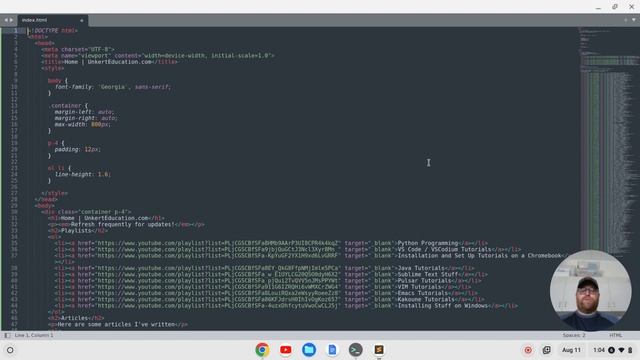Viewport: 640px width, 360px height.
Task: Click the VS Code / VSCodium Tutorials text
Action: coord(444,249)
